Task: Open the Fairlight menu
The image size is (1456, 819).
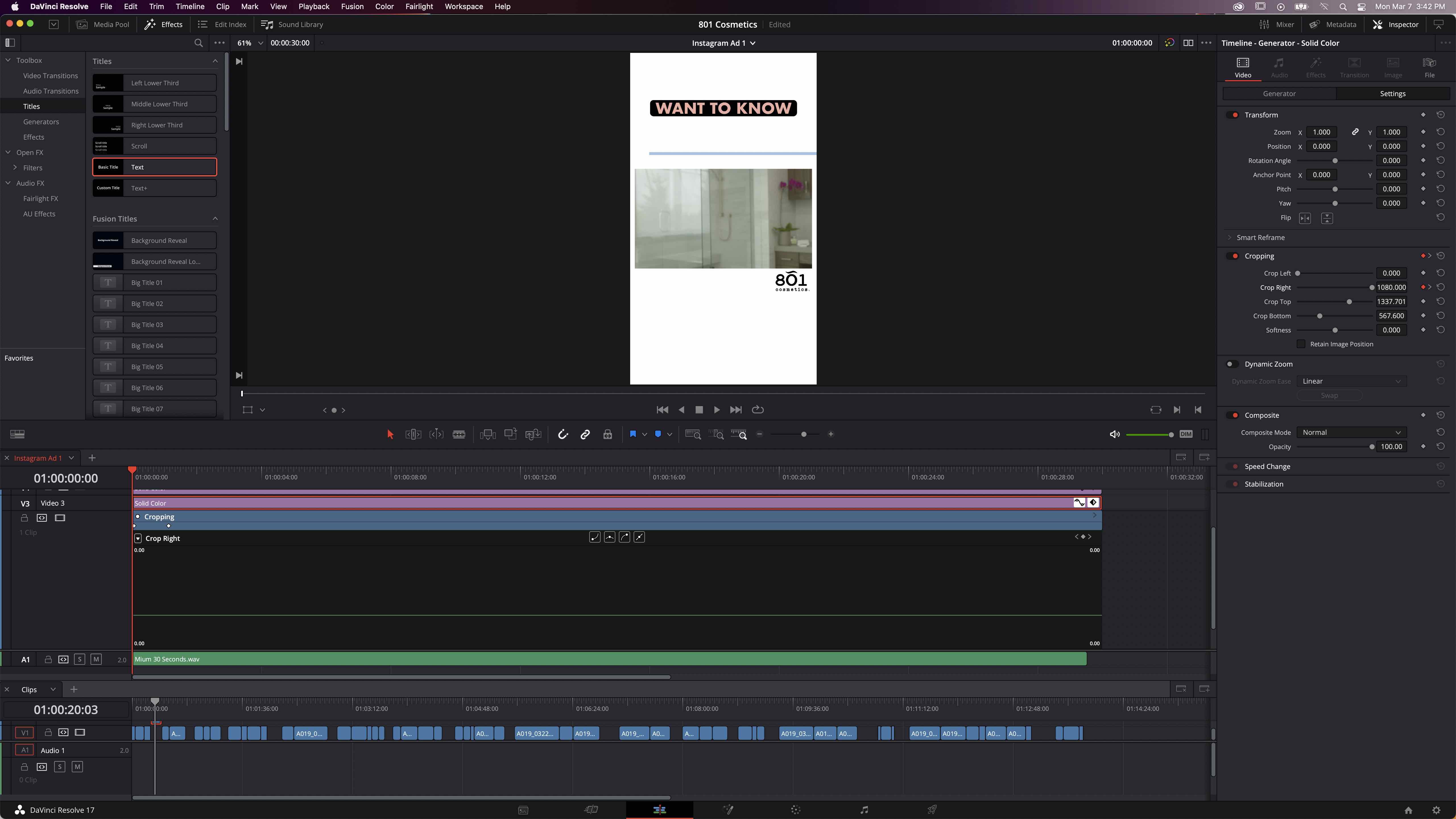Action: point(419,7)
